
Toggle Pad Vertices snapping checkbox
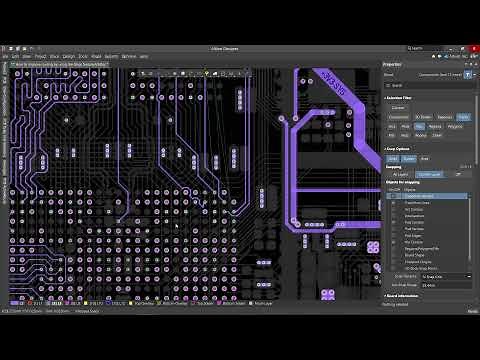click(394, 229)
